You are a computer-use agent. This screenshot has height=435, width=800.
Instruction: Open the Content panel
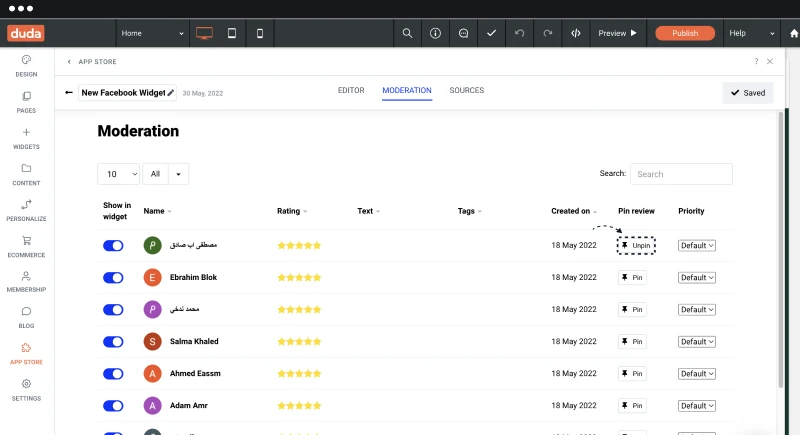(x=26, y=175)
